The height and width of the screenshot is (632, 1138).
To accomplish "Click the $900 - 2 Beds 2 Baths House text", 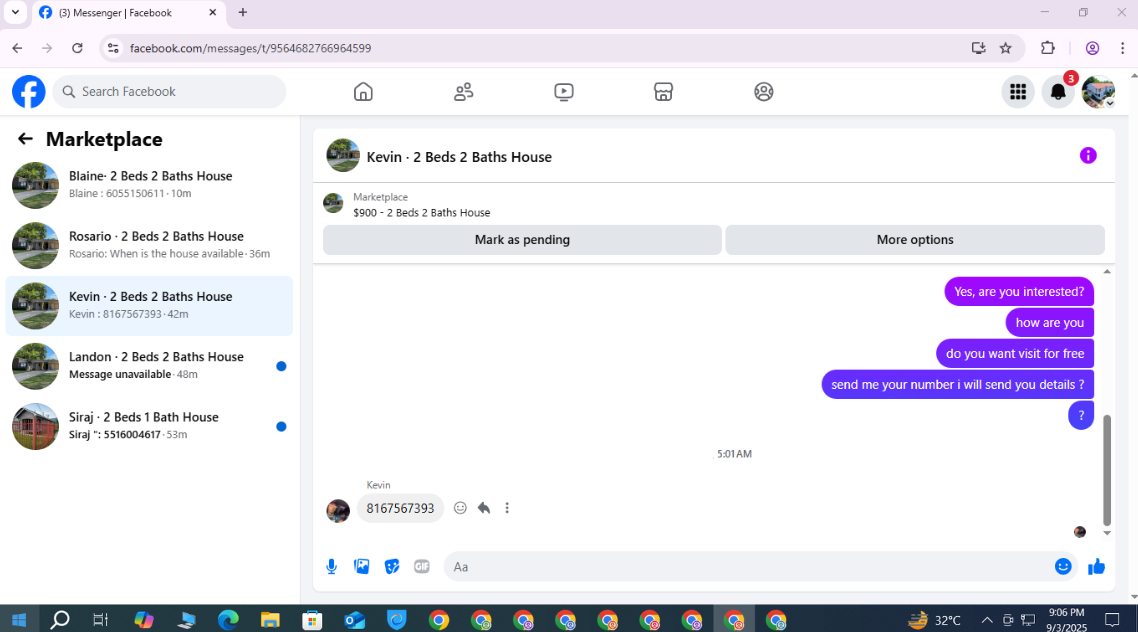I will pyautogui.click(x=422, y=213).
